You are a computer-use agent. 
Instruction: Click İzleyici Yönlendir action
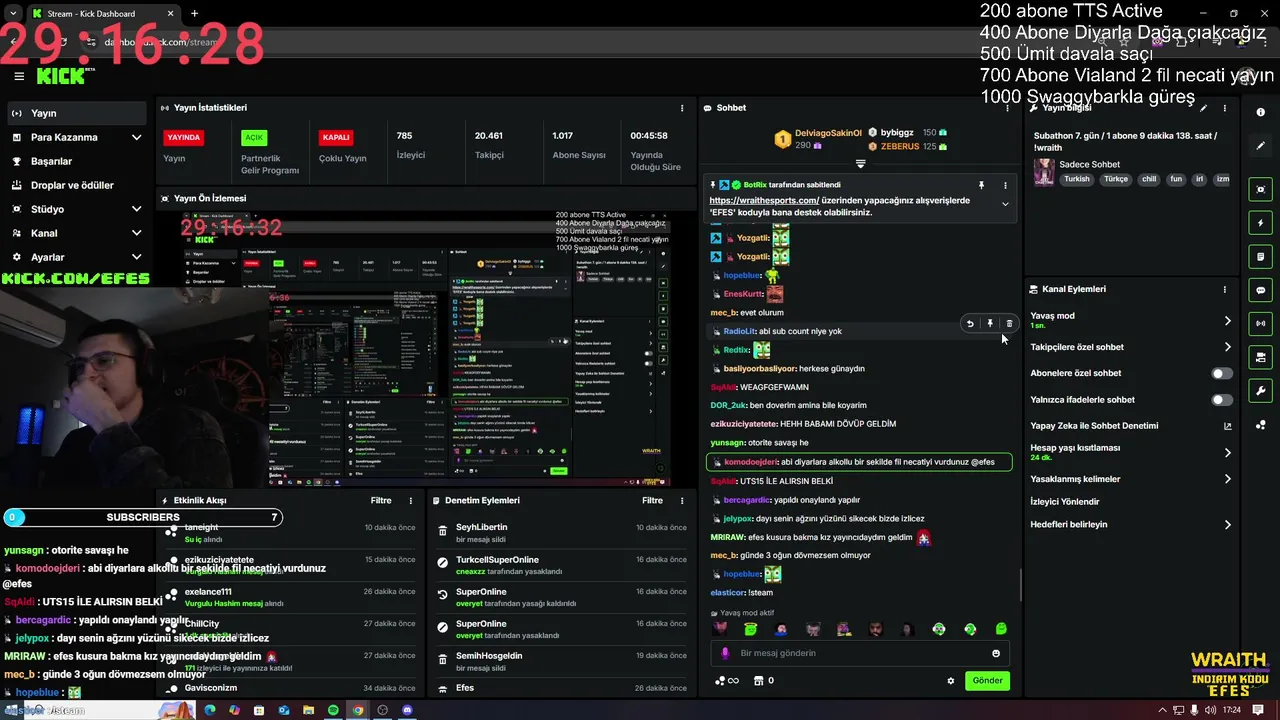click(1064, 502)
